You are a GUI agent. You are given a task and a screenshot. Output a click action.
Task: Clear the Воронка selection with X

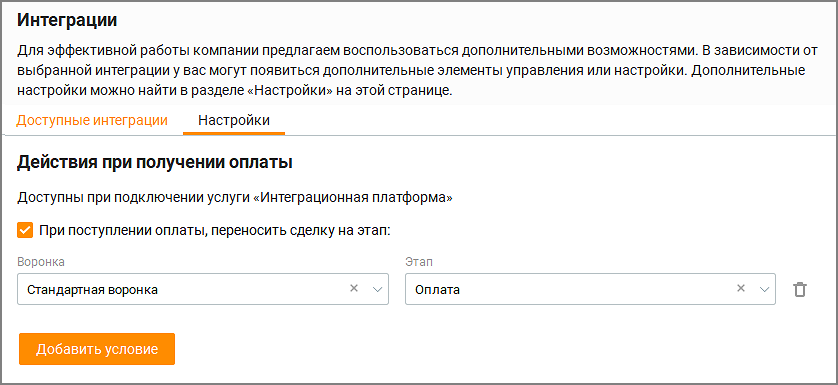(x=353, y=288)
